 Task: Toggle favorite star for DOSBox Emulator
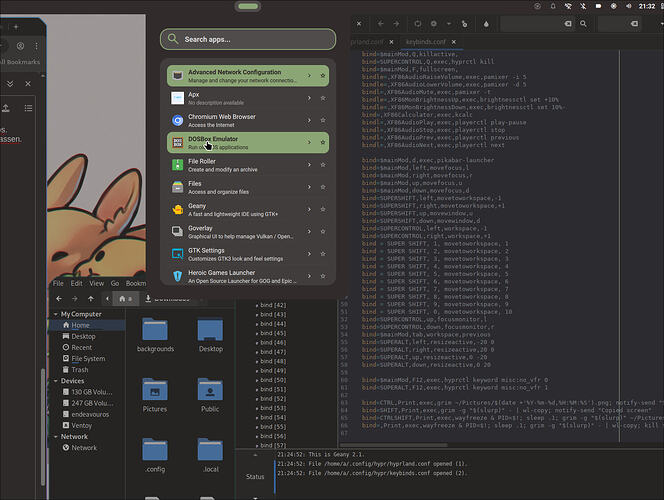(323, 142)
